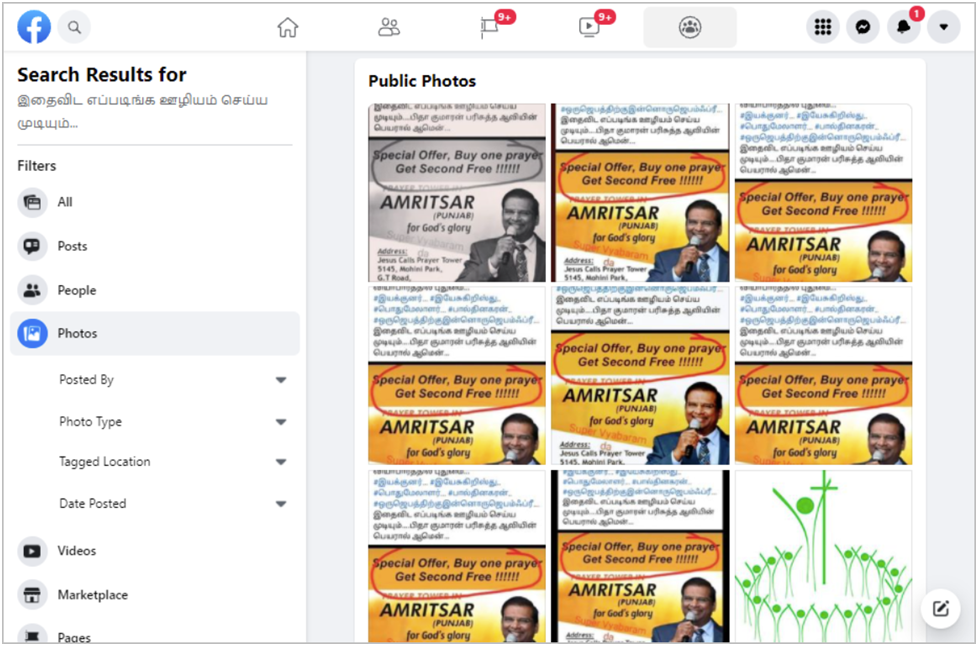Choose the People filter label
Screen dimensions: 978x646
(x=77, y=291)
